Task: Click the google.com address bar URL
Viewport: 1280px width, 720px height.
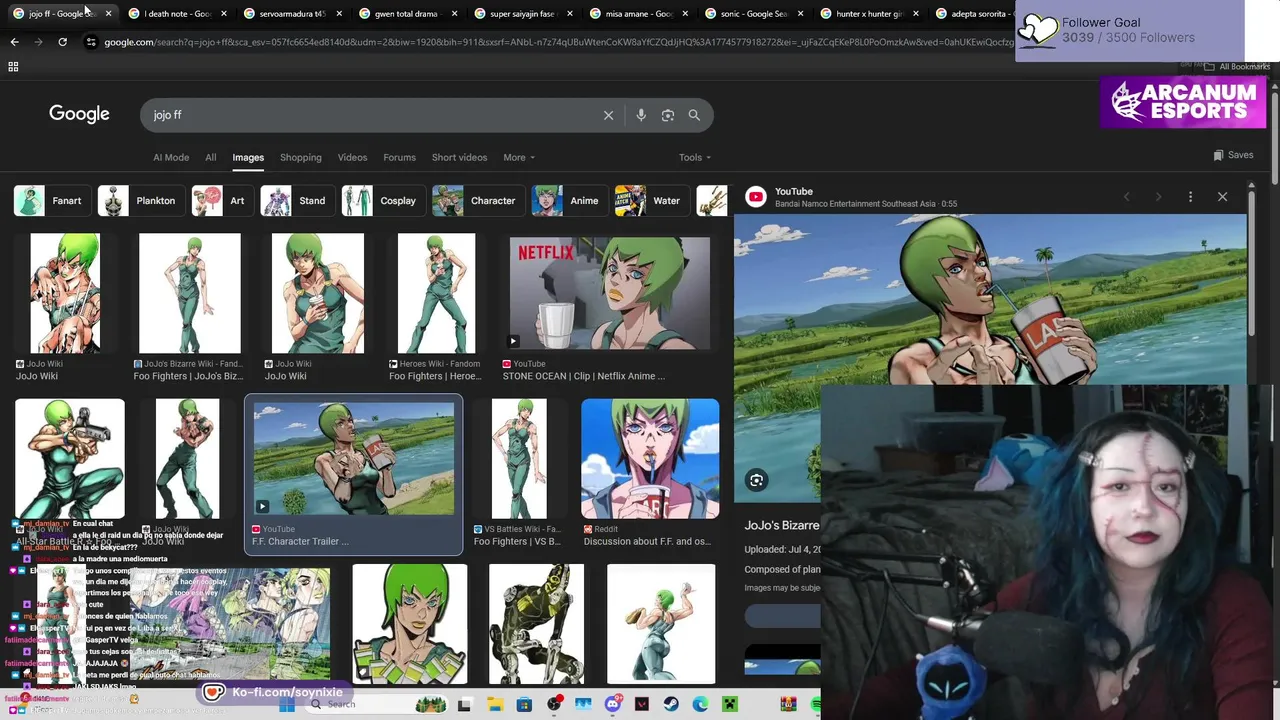Action: (557, 42)
